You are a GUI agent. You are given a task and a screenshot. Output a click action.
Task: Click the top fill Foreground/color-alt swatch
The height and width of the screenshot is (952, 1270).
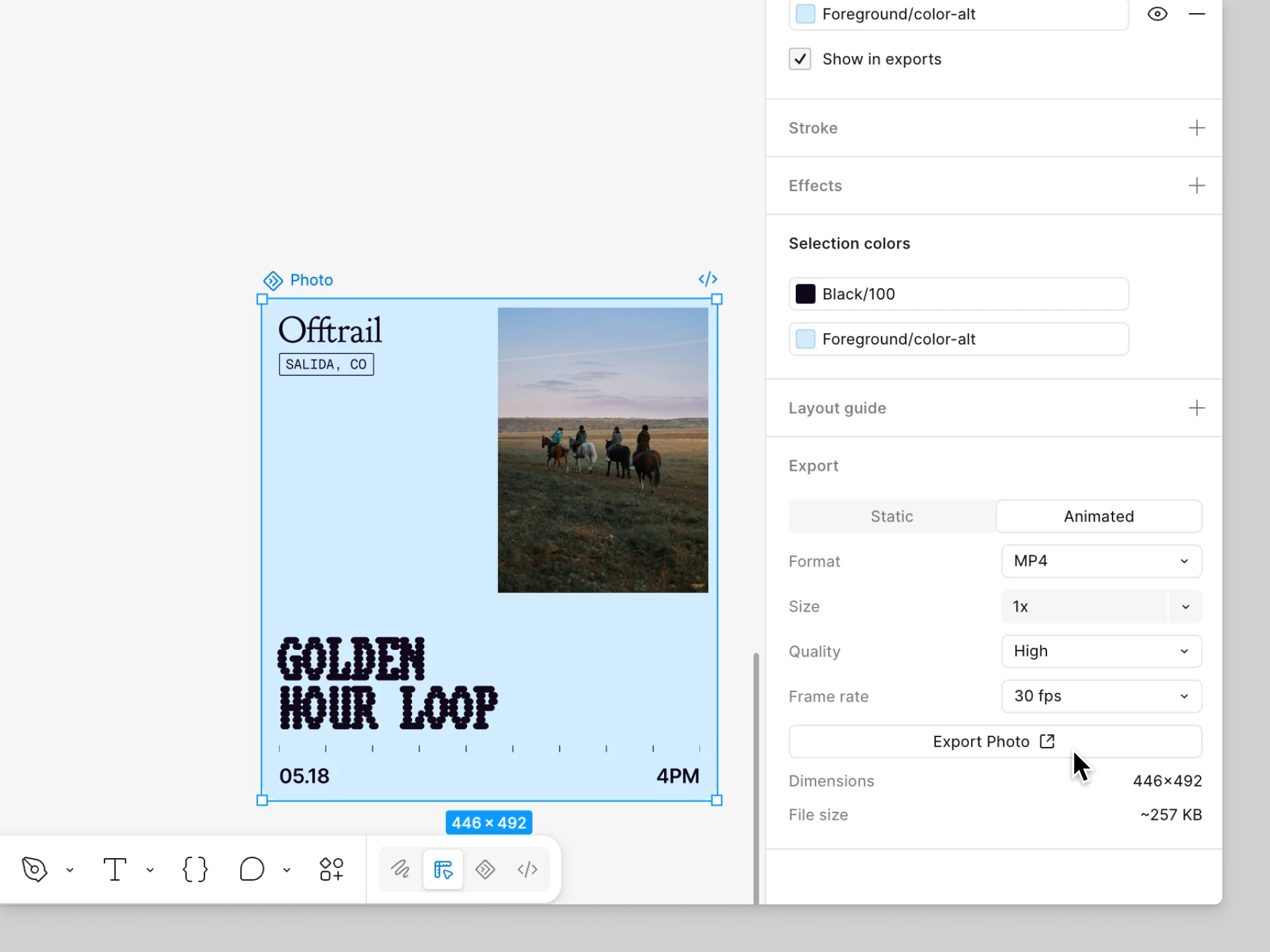805,14
